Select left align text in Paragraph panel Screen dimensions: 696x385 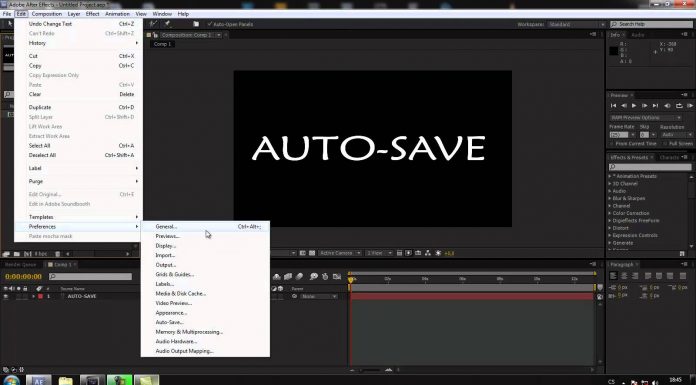click(x=613, y=276)
